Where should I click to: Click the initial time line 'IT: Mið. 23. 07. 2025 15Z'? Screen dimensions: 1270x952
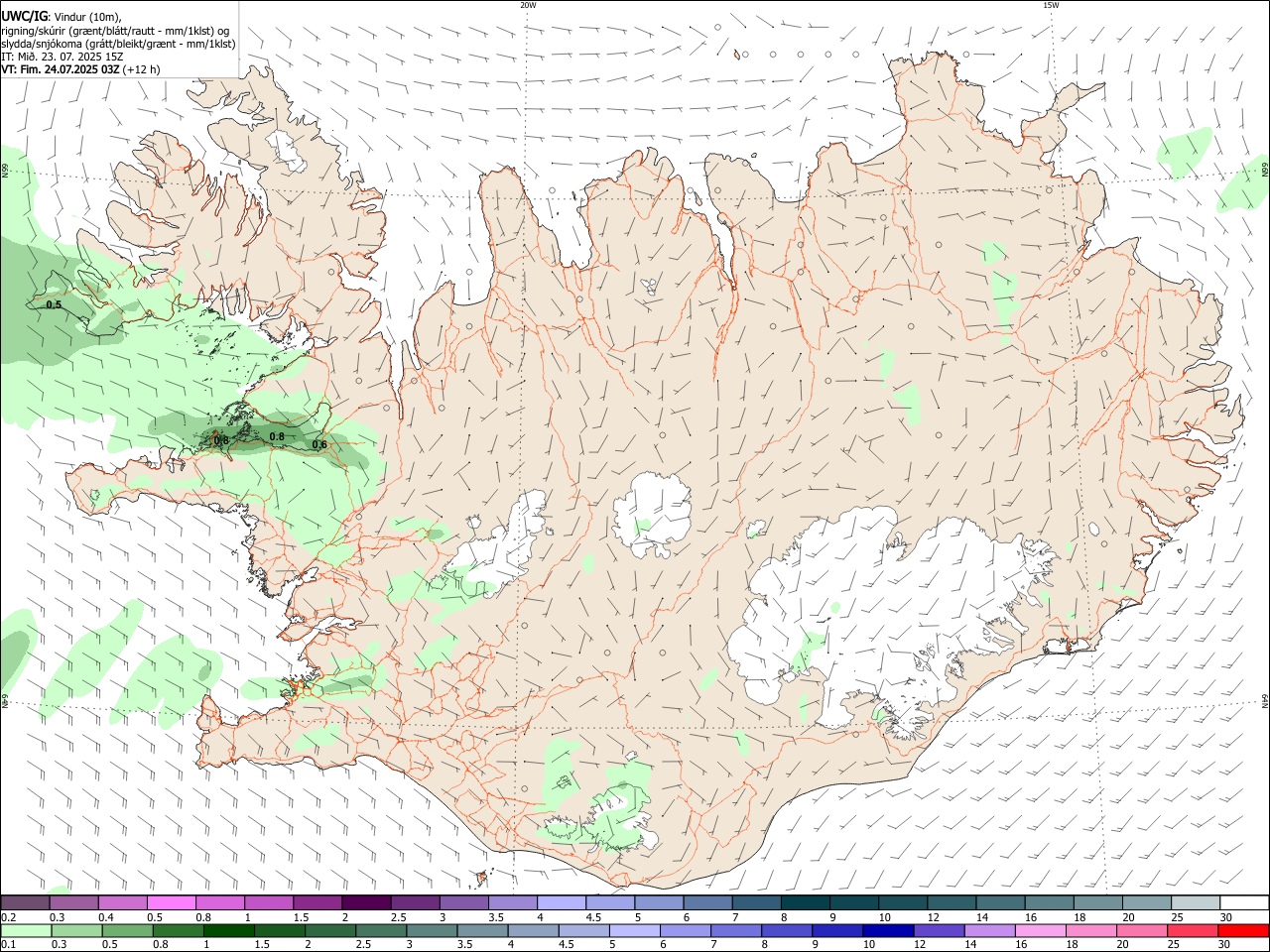pyautogui.click(x=62, y=57)
